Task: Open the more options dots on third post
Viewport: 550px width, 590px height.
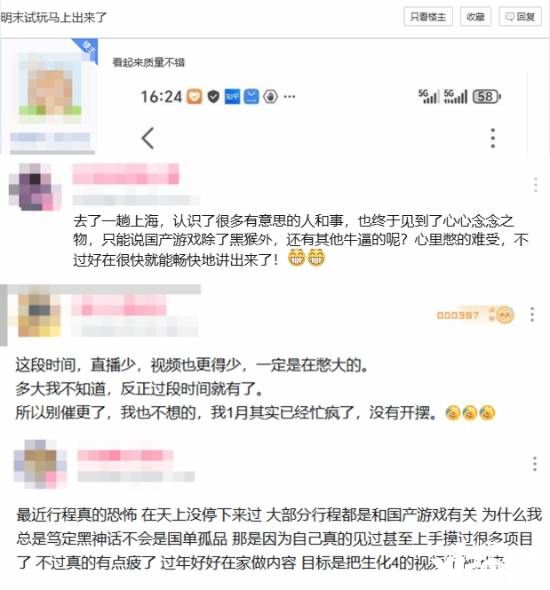Action: [x=535, y=464]
